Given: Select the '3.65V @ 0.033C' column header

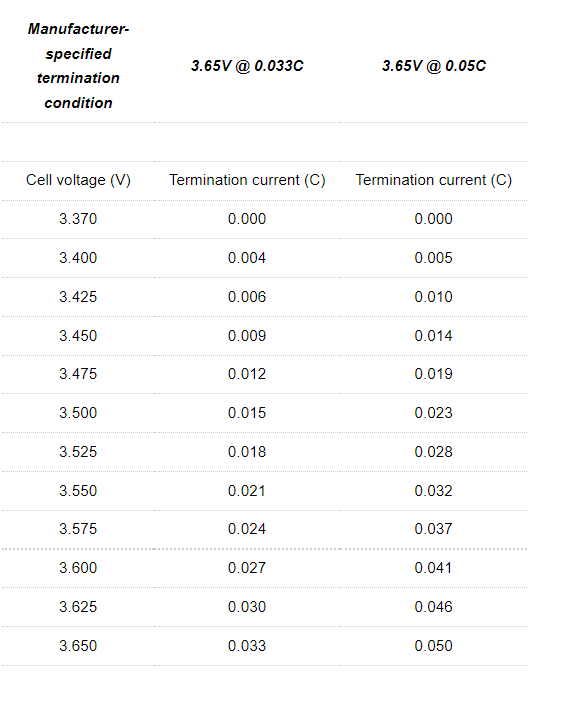Looking at the screenshot, I should [x=247, y=66].
